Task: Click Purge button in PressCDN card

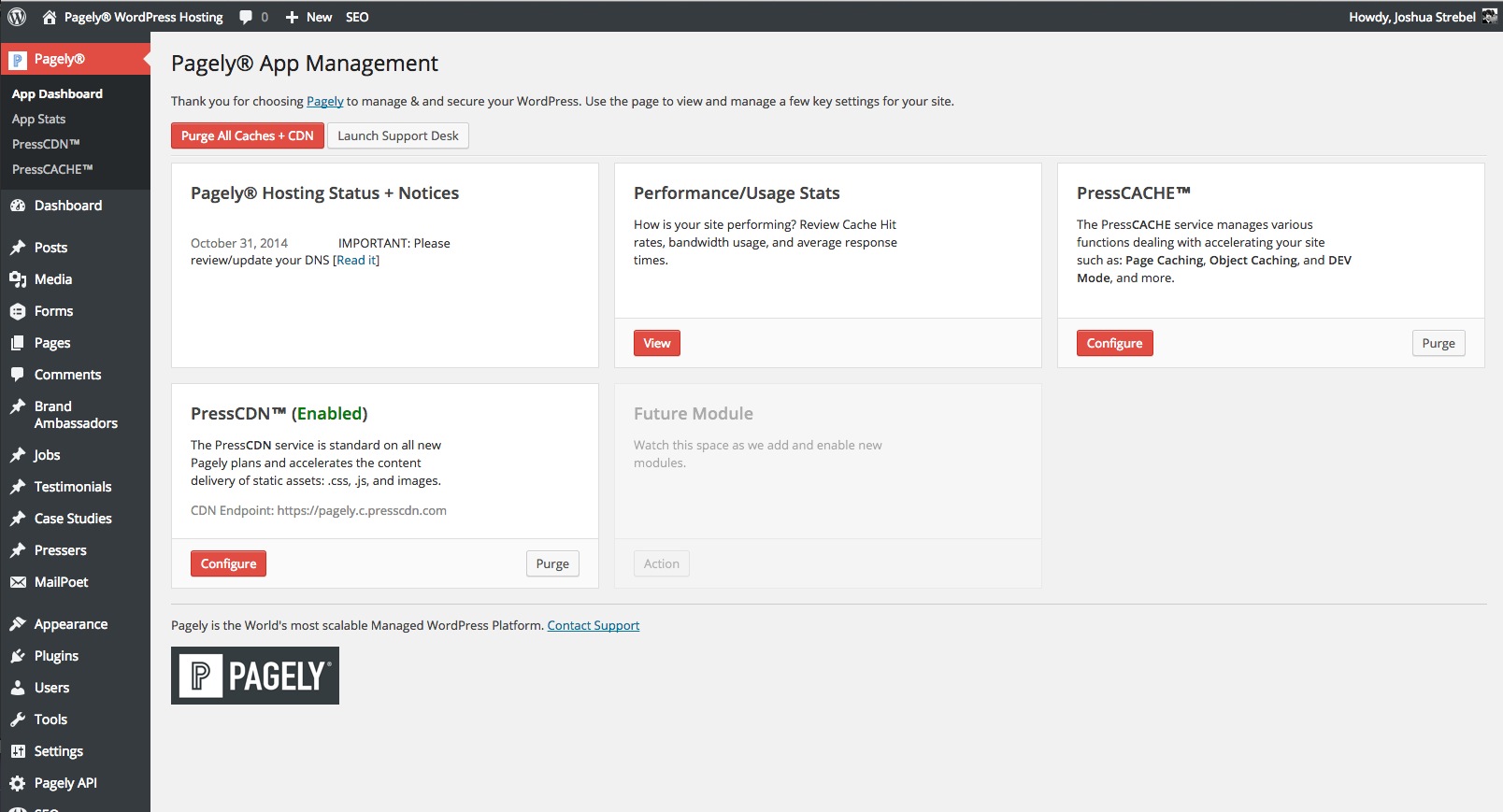Action: coord(552,563)
